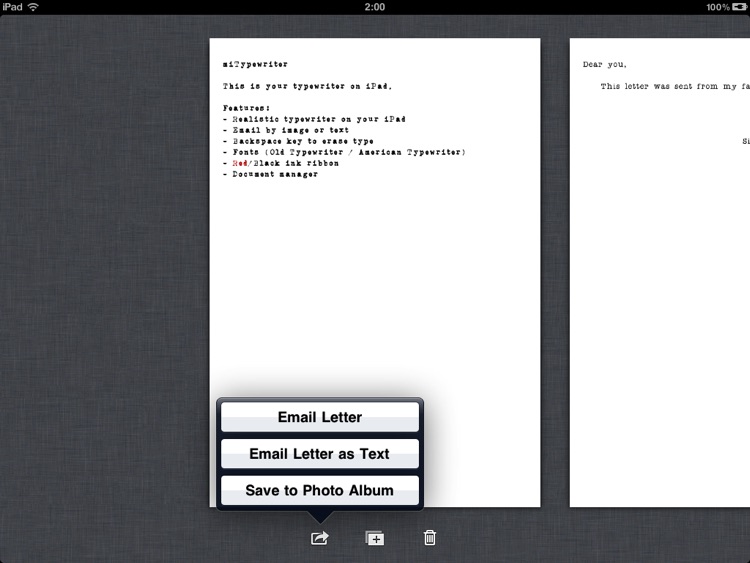Select Email Letter as Text
The height and width of the screenshot is (563, 750).
320,453
